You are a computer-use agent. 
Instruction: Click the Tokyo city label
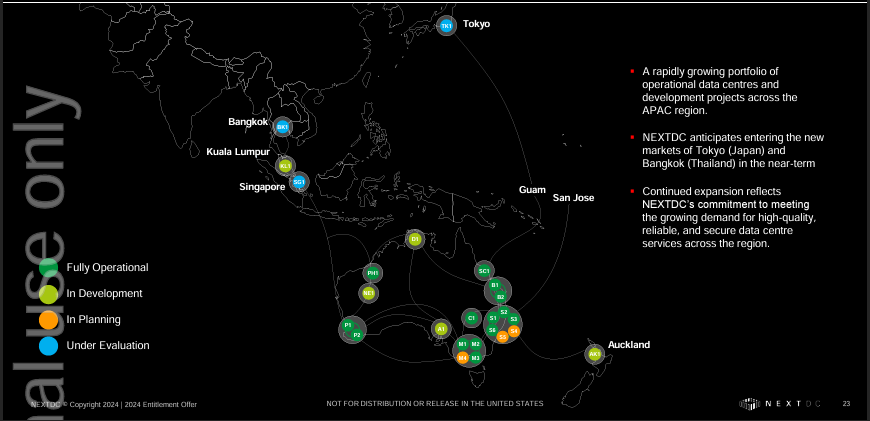[477, 24]
